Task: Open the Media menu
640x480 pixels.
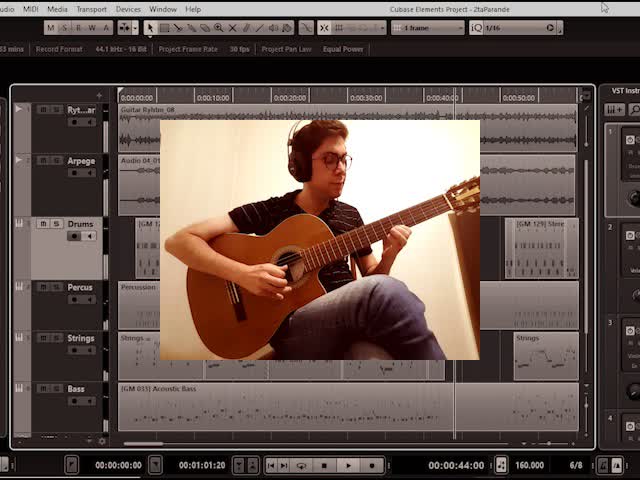Action: 57,9
